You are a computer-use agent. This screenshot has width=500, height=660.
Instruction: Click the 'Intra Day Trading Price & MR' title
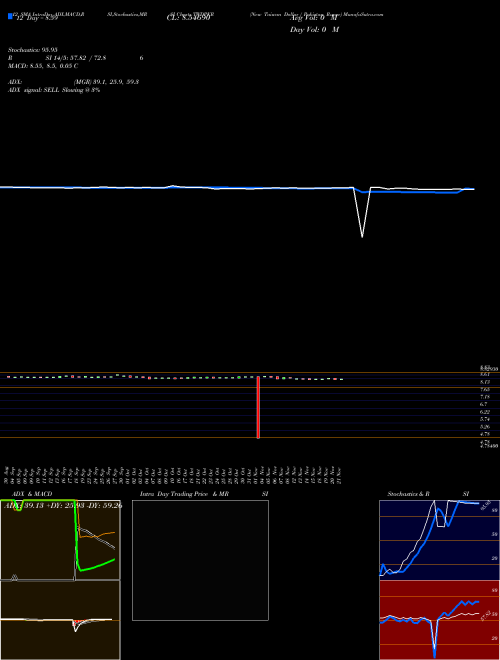click(x=184, y=494)
